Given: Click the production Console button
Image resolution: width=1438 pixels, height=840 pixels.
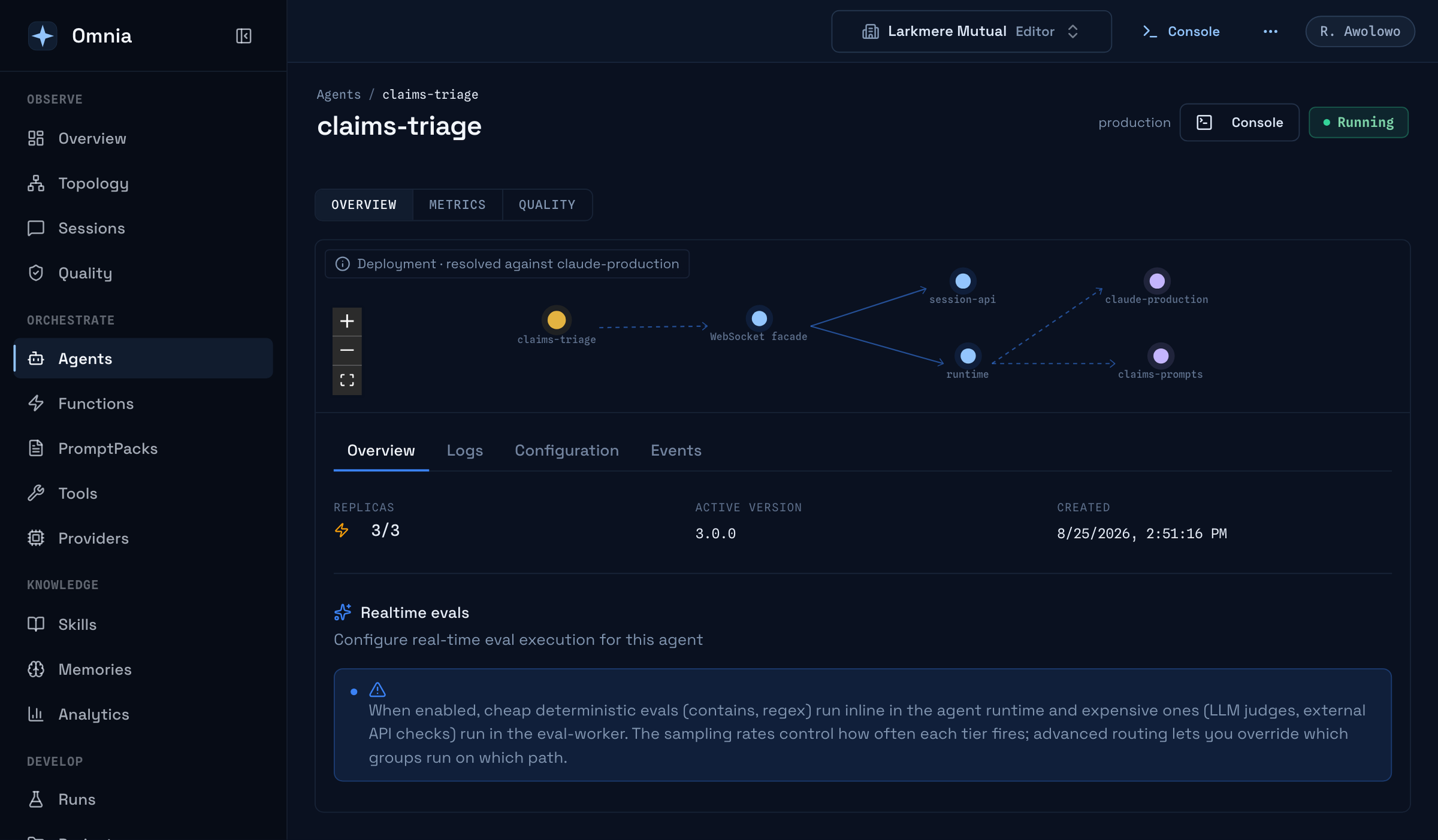Looking at the screenshot, I should tap(1240, 122).
